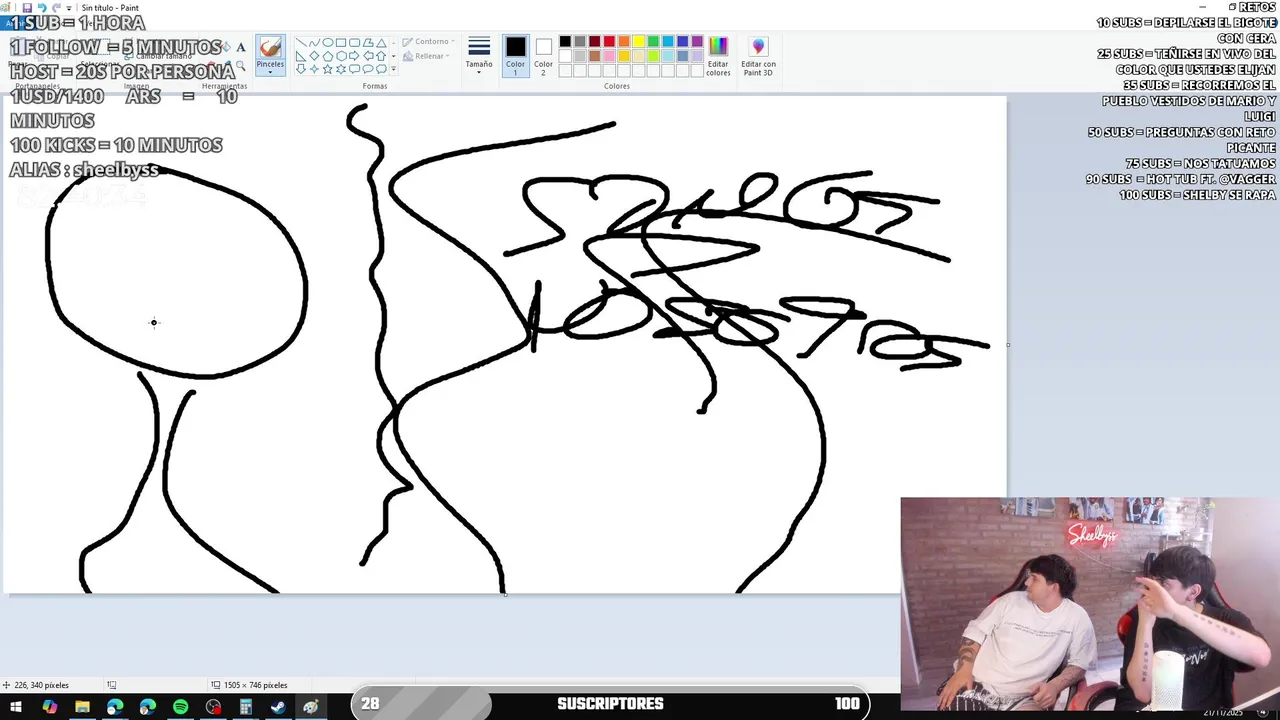Image resolution: width=1280 pixels, height=720 pixels.
Task: Choose the oval shape
Action: tap(328, 43)
